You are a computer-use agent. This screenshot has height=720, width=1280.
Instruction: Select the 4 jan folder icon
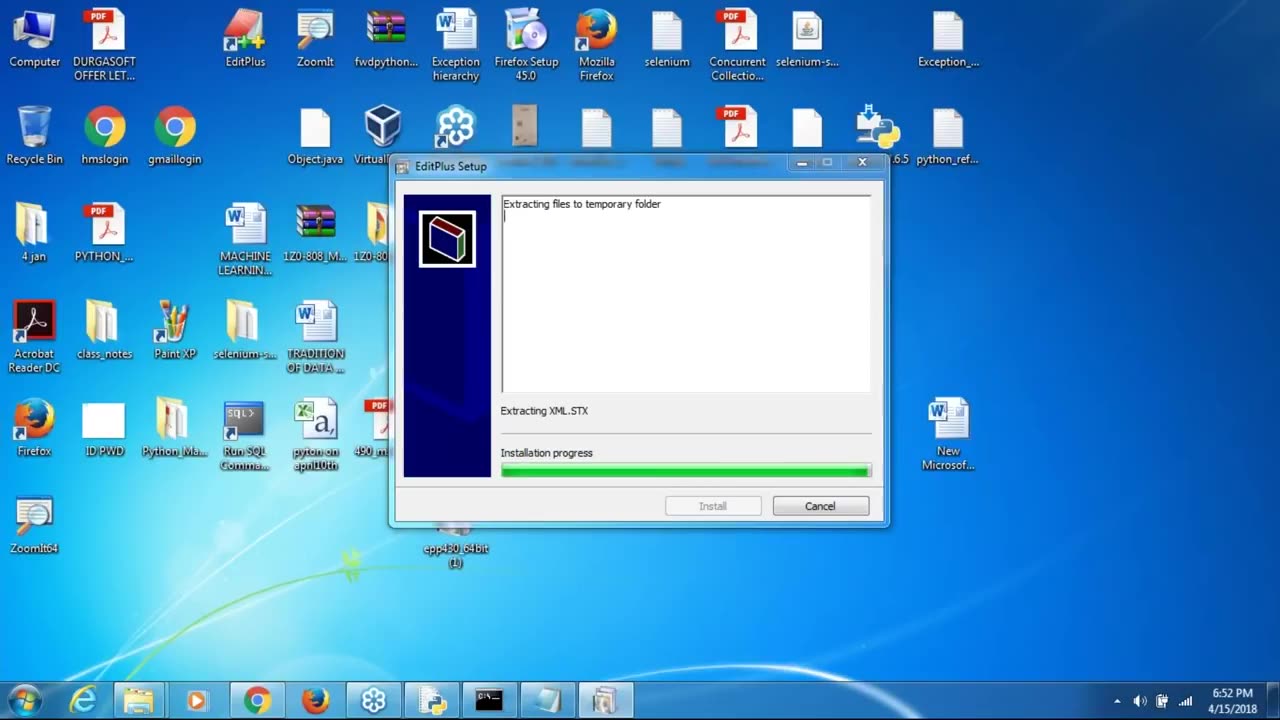[x=33, y=233]
